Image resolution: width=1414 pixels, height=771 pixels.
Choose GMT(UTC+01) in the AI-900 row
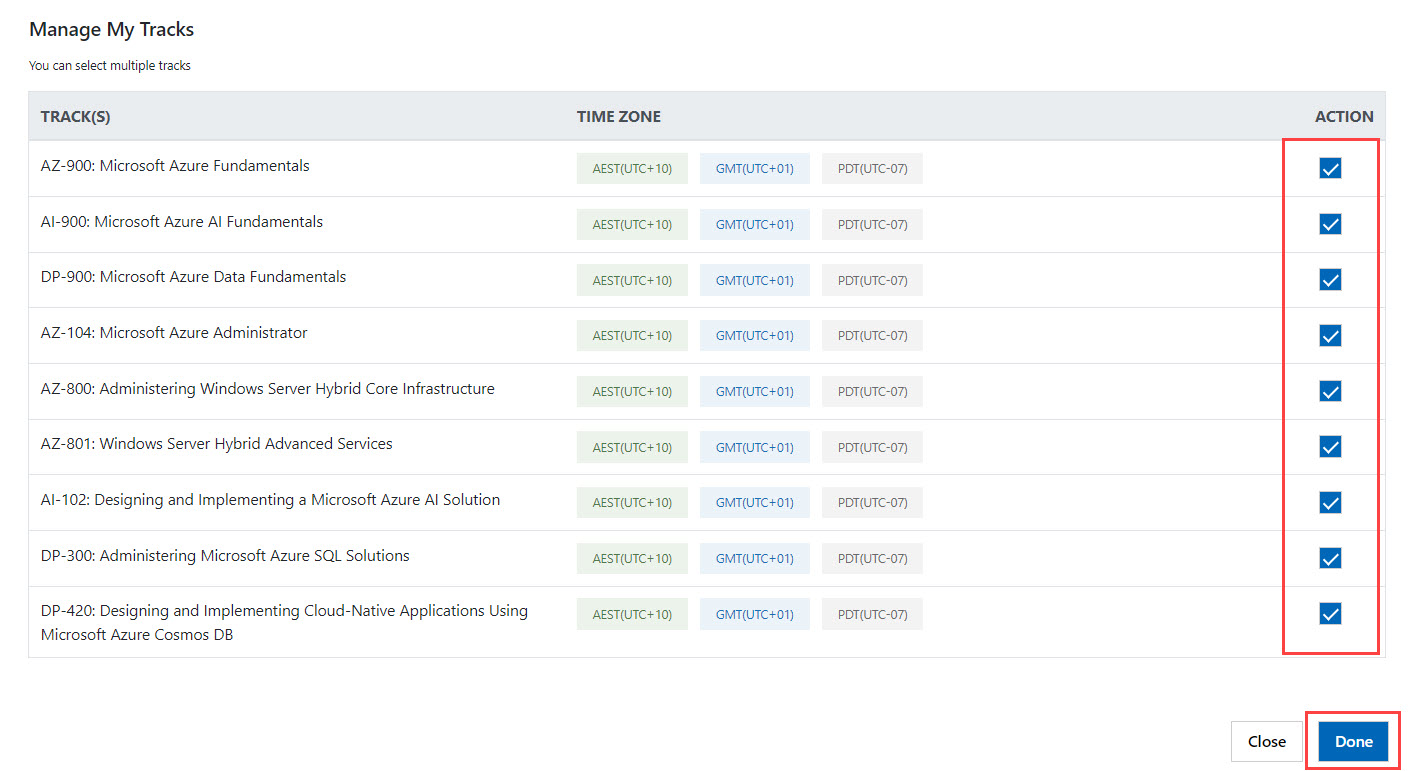pyautogui.click(x=755, y=224)
